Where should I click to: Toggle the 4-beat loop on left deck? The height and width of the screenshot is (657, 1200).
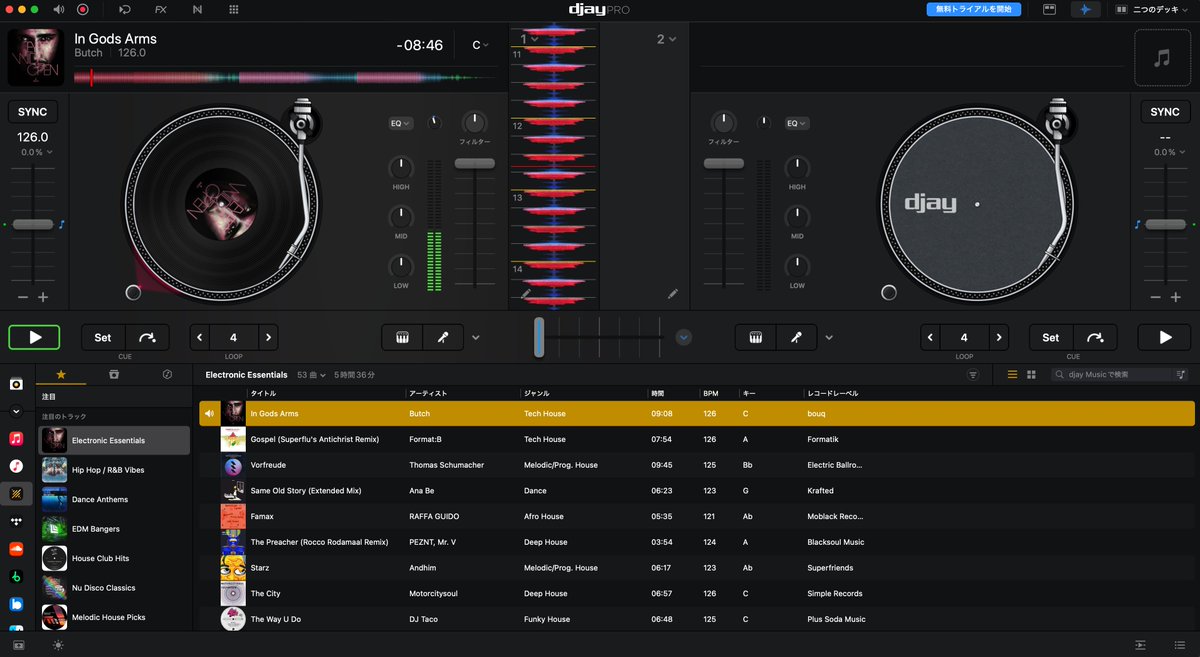coord(234,337)
